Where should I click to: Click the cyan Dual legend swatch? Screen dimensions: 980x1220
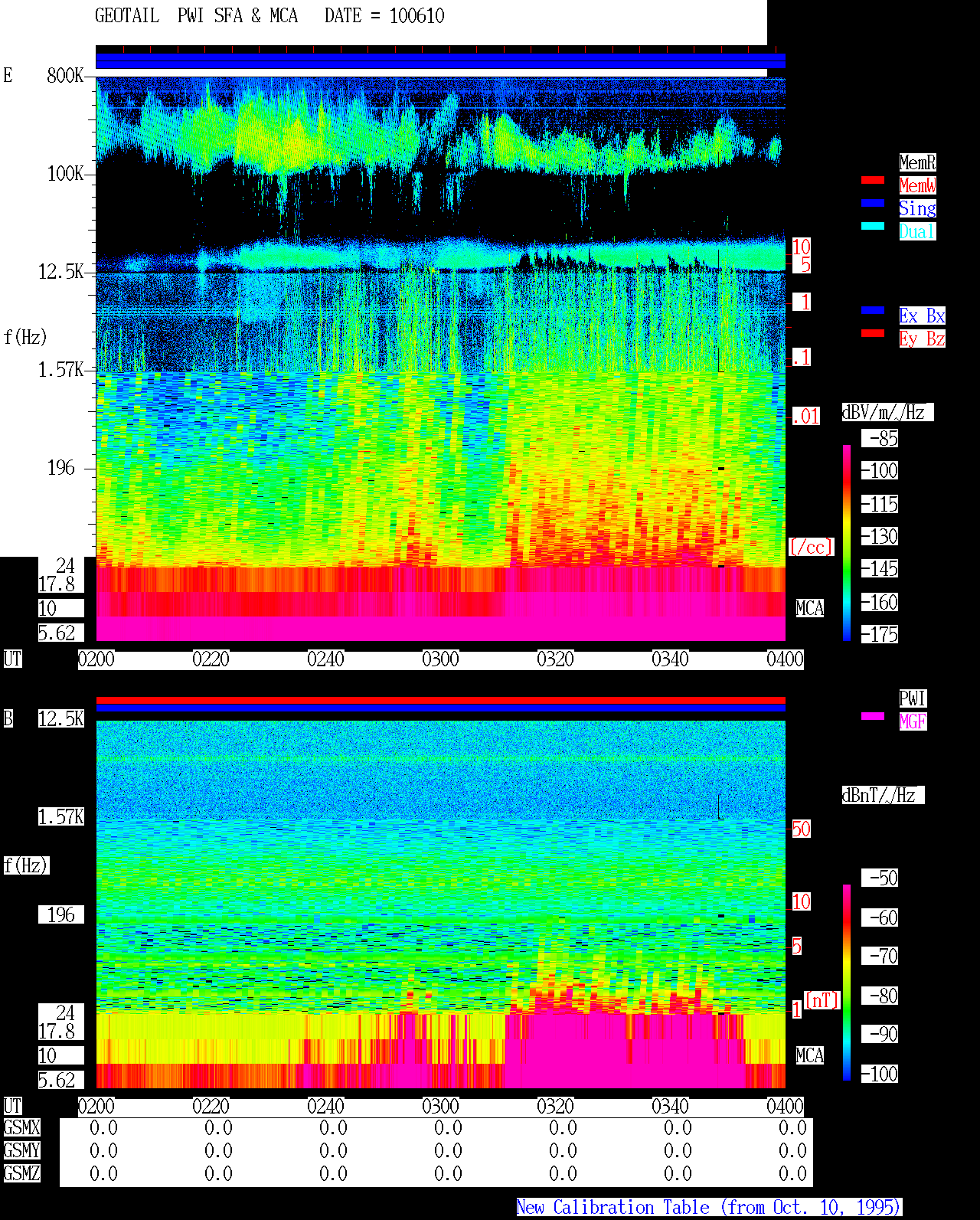tap(873, 226)
